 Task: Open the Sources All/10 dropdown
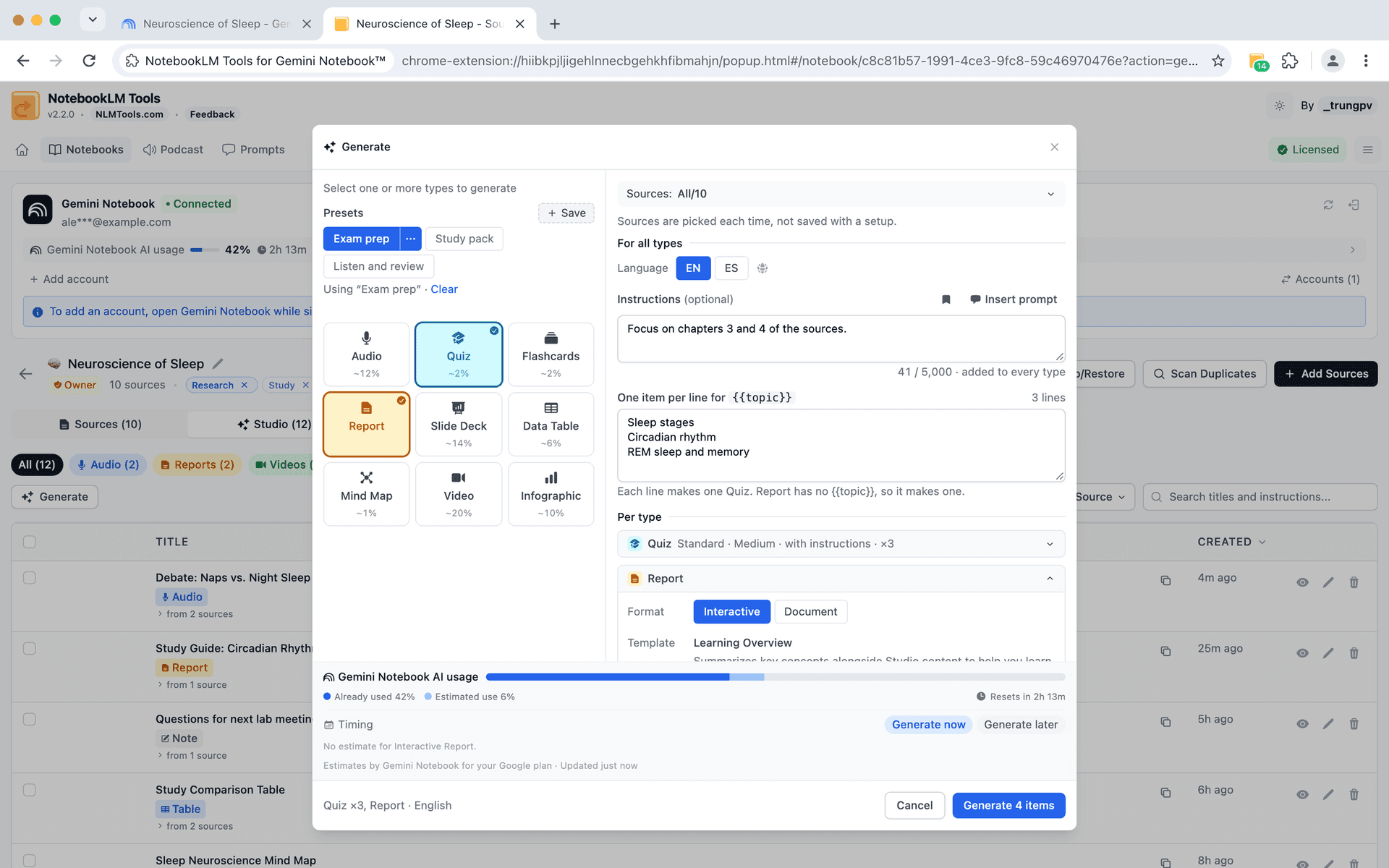click(x=841, y=194)
